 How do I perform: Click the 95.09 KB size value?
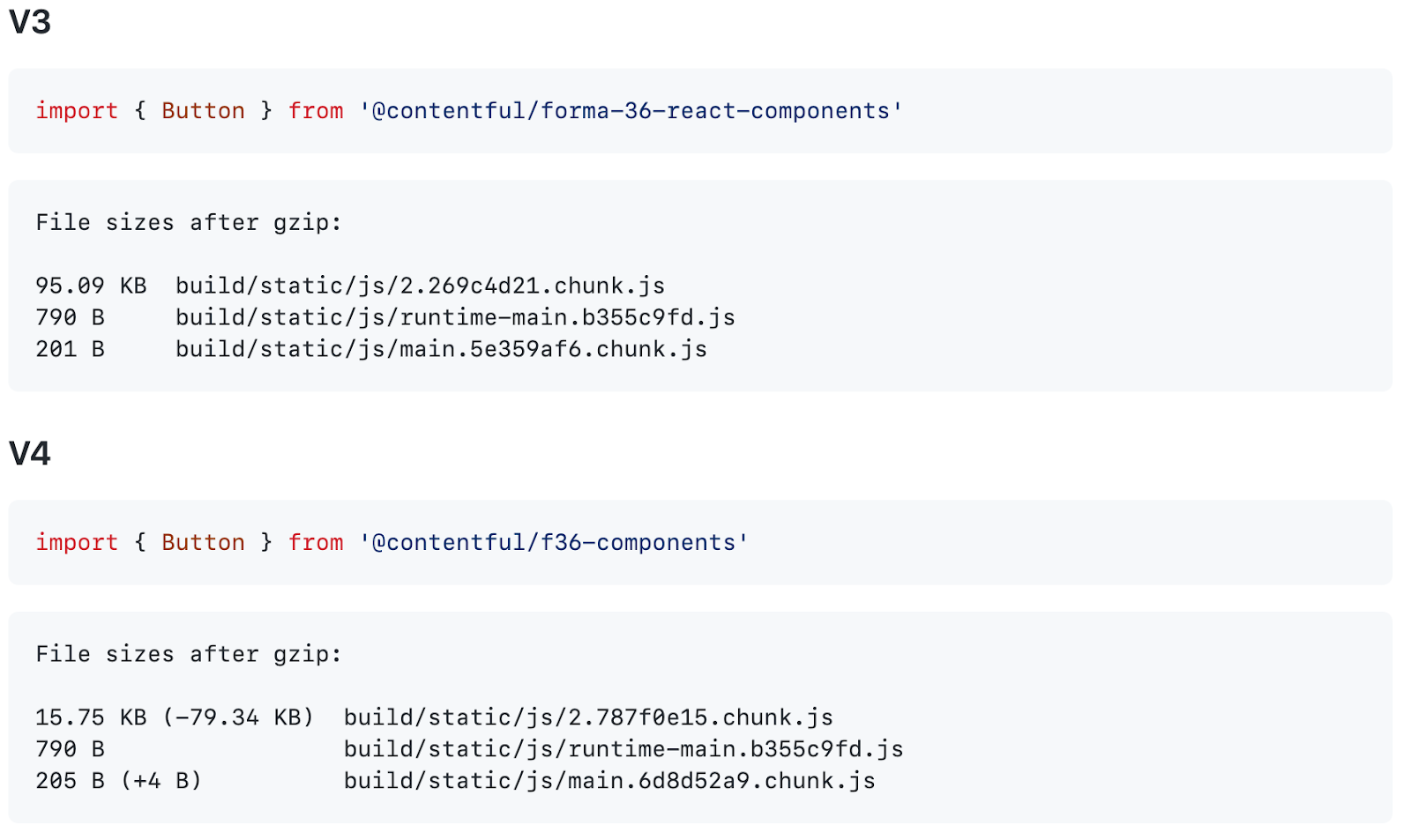pos(91,286)
